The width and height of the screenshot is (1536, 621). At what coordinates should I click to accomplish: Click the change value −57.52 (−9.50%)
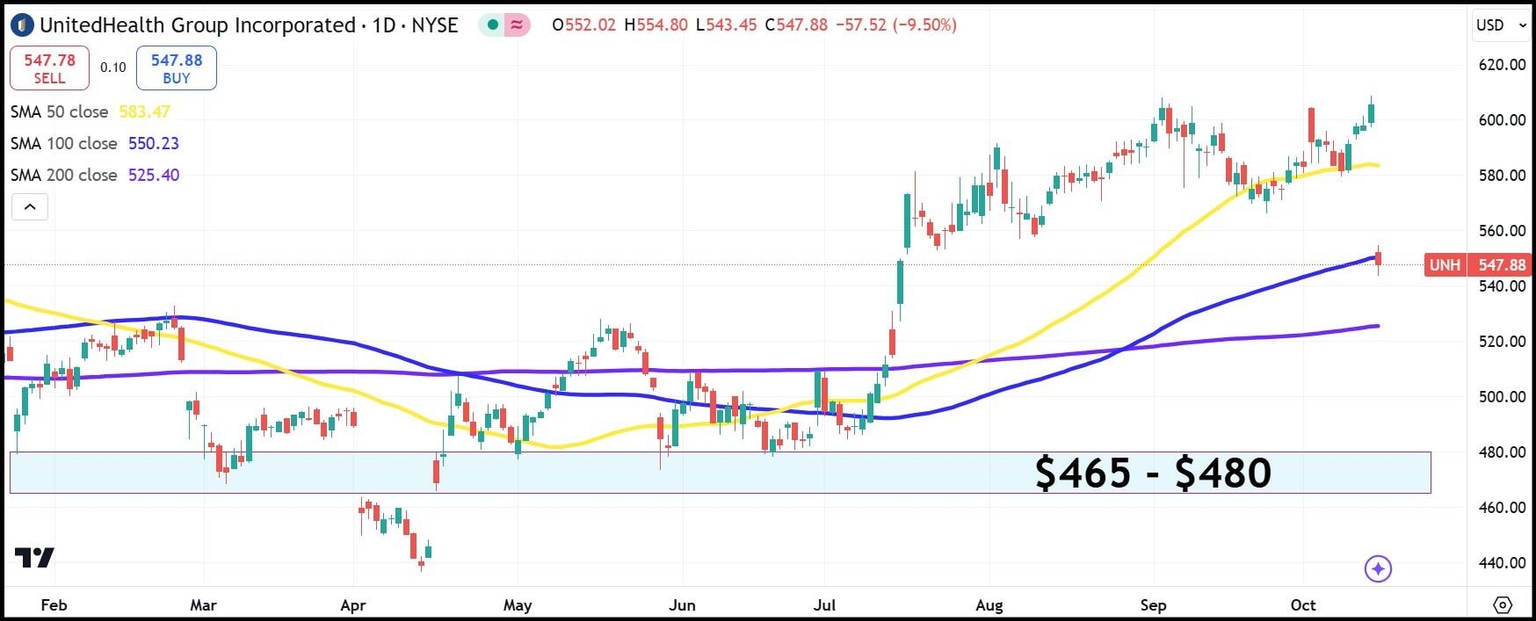[894, 25]
